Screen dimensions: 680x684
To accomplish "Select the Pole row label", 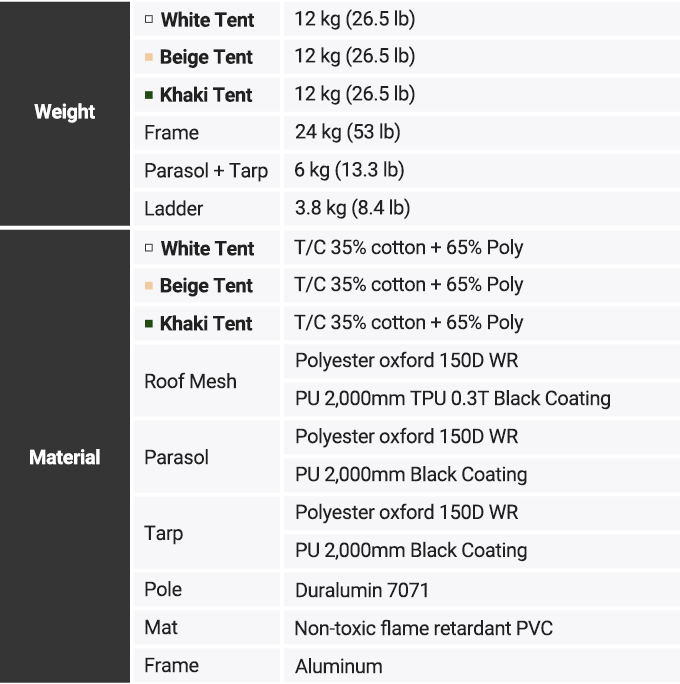I will click(x=163, y=589).
